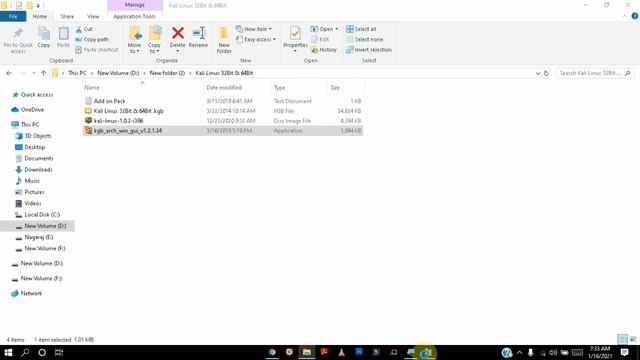The height and width of the screenshot is (360, 640).
Task: Click Copy path in the ribbon
Action: (92, 39)
